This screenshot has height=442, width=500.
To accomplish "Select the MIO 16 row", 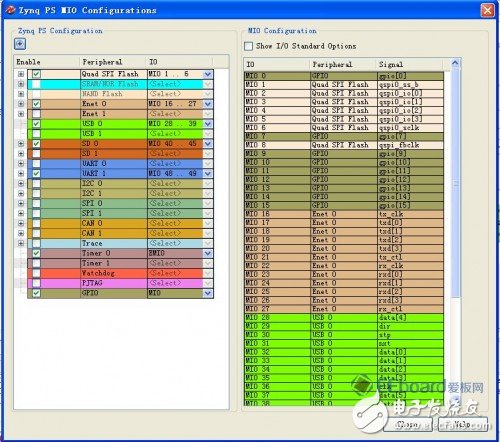I will click(344, 214).
